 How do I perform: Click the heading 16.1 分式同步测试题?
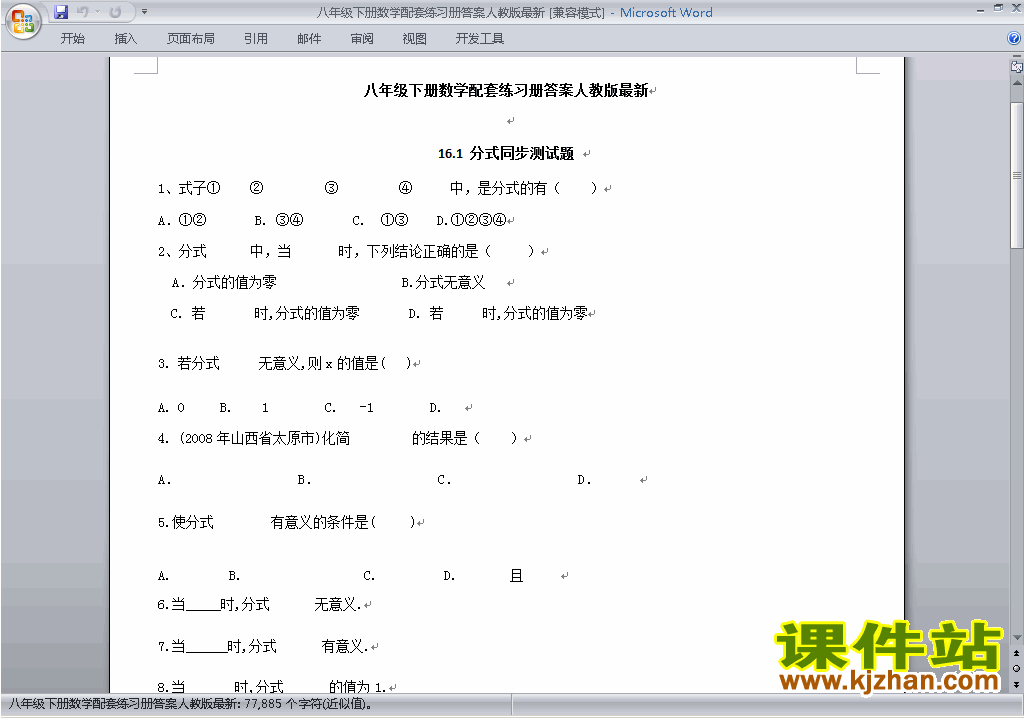pyautogui.click(x=505, y=154)
